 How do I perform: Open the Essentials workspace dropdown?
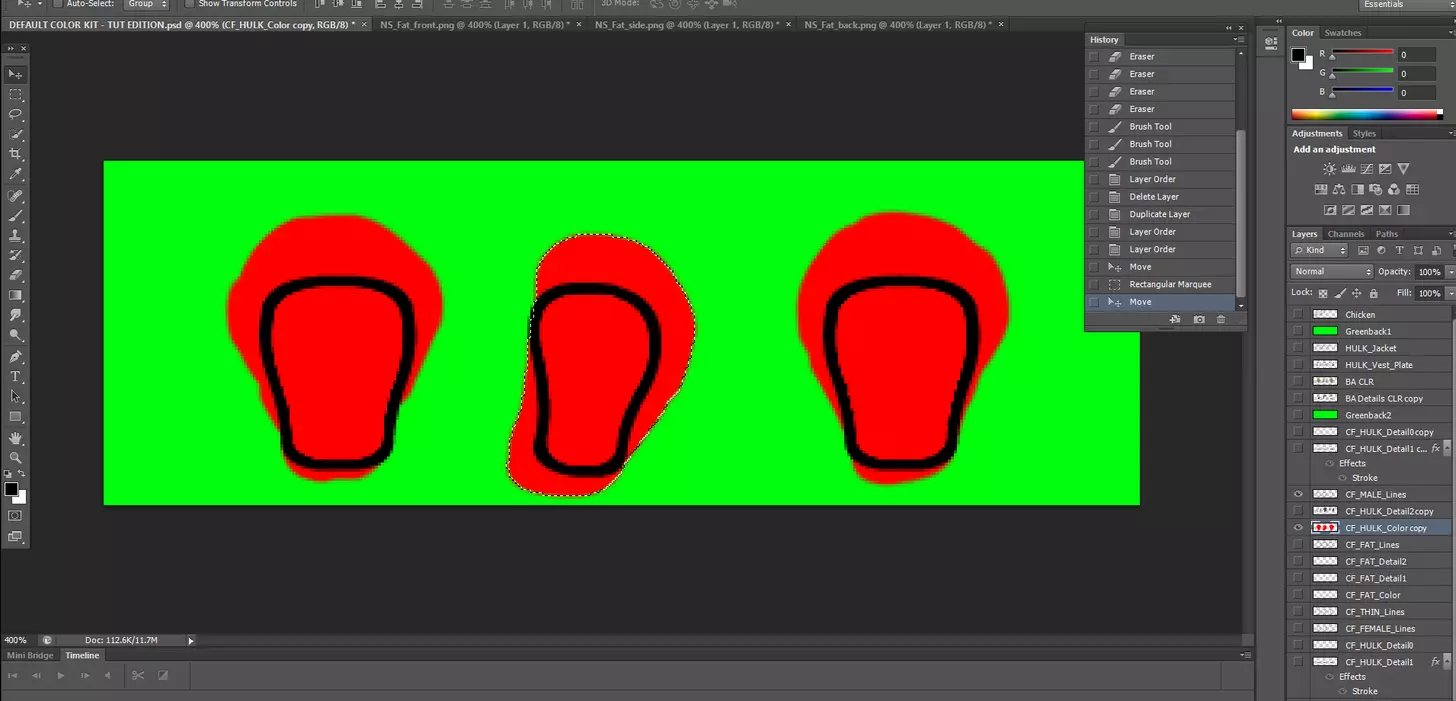pyautogui.click(x=1406, y=5)
